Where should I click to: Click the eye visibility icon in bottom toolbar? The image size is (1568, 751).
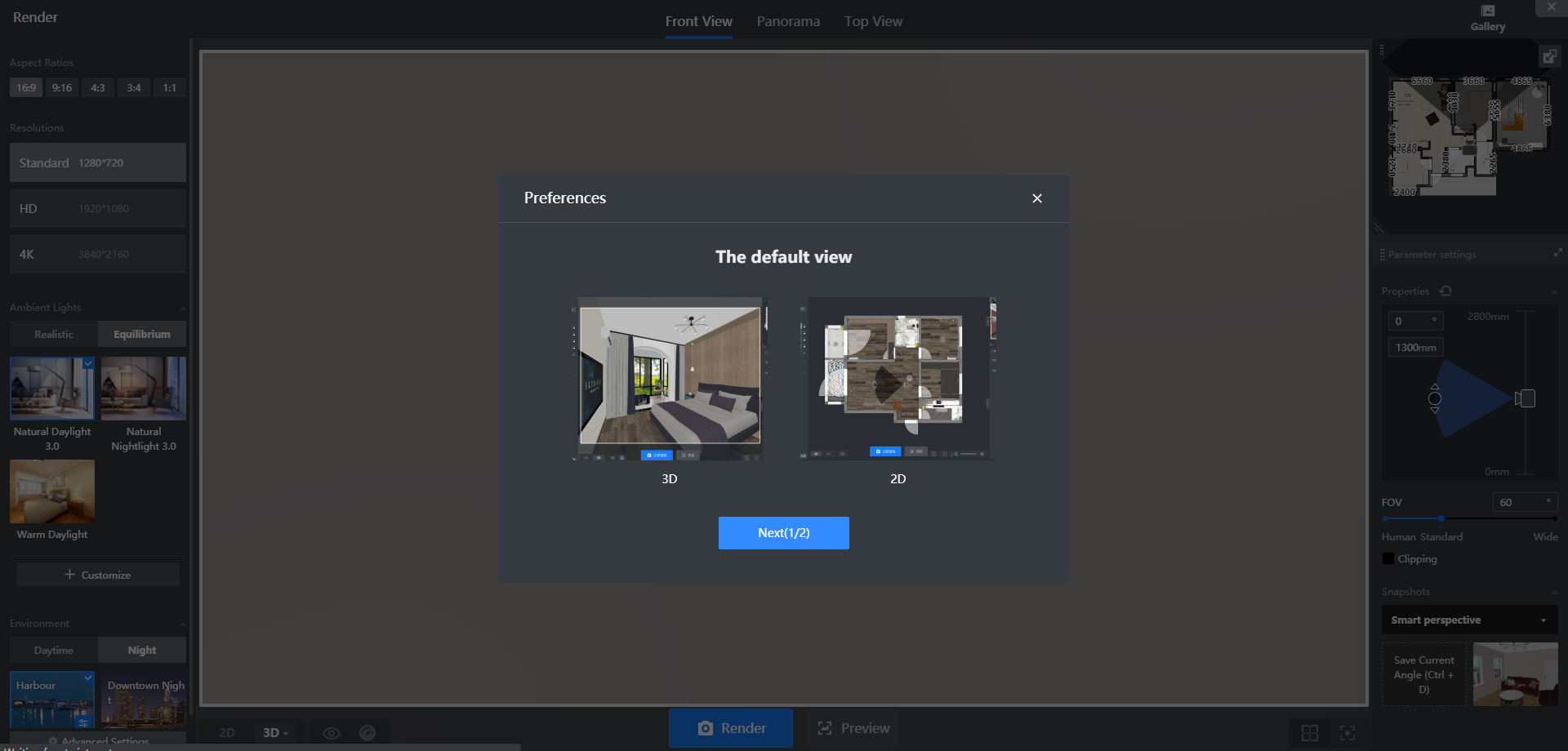tap(331, 733)
